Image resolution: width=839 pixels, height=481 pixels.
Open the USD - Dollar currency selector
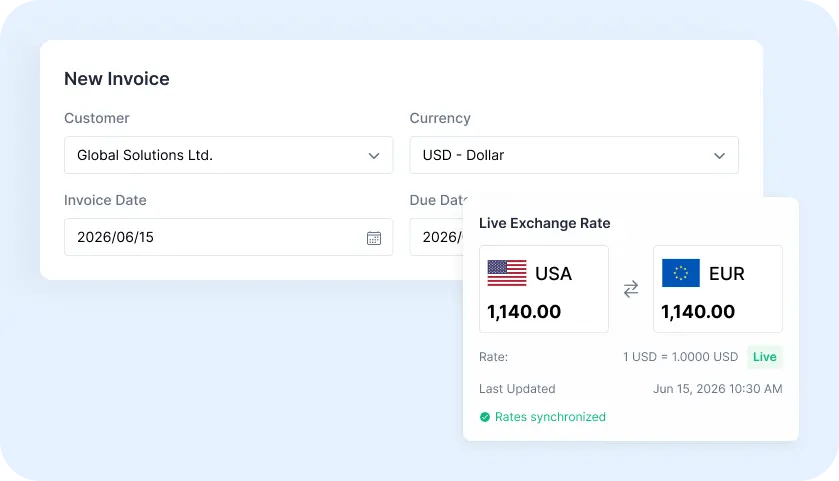(574, 155)
